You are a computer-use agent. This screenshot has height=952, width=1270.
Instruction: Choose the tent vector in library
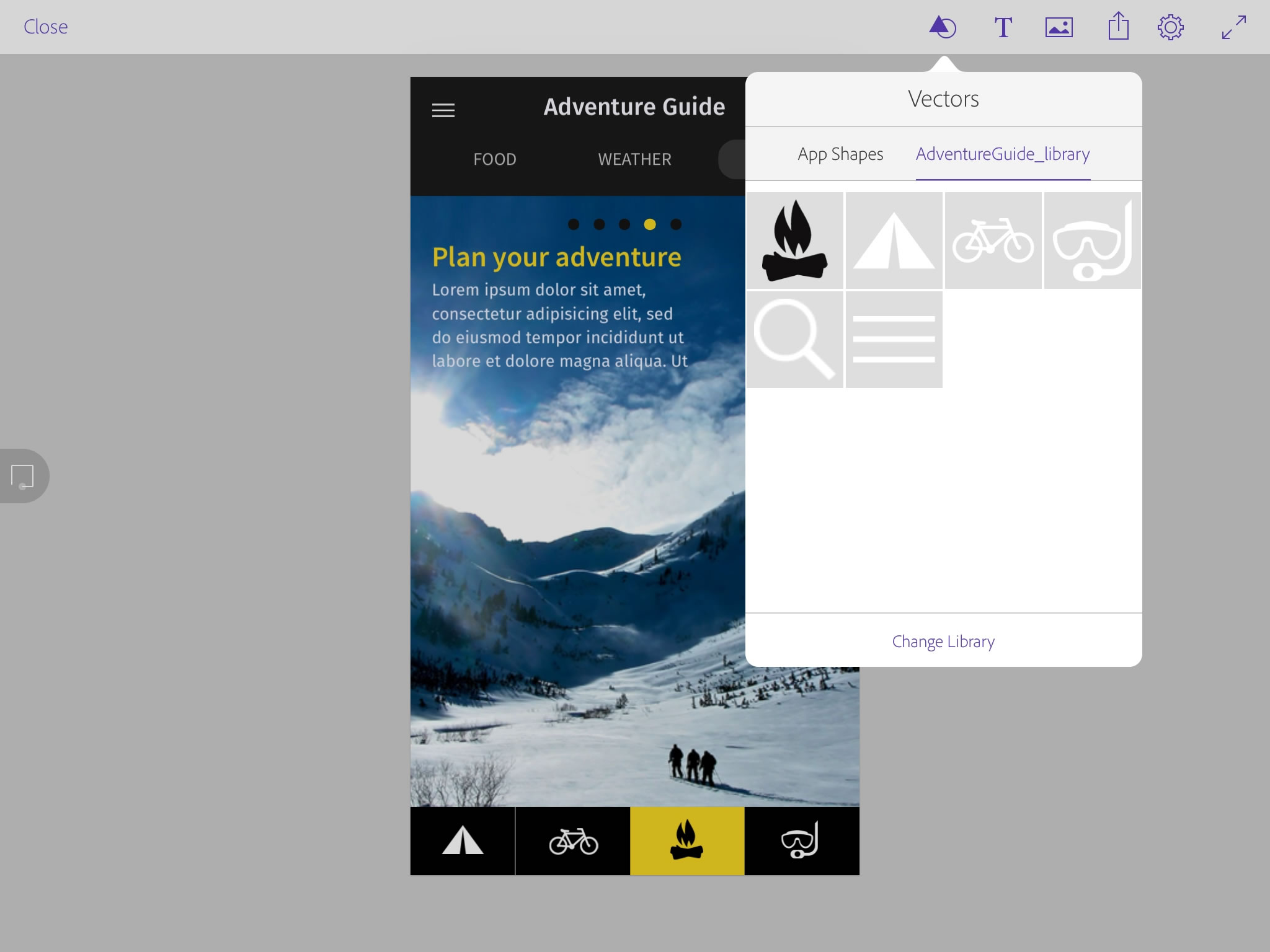(x=894, y=240)
